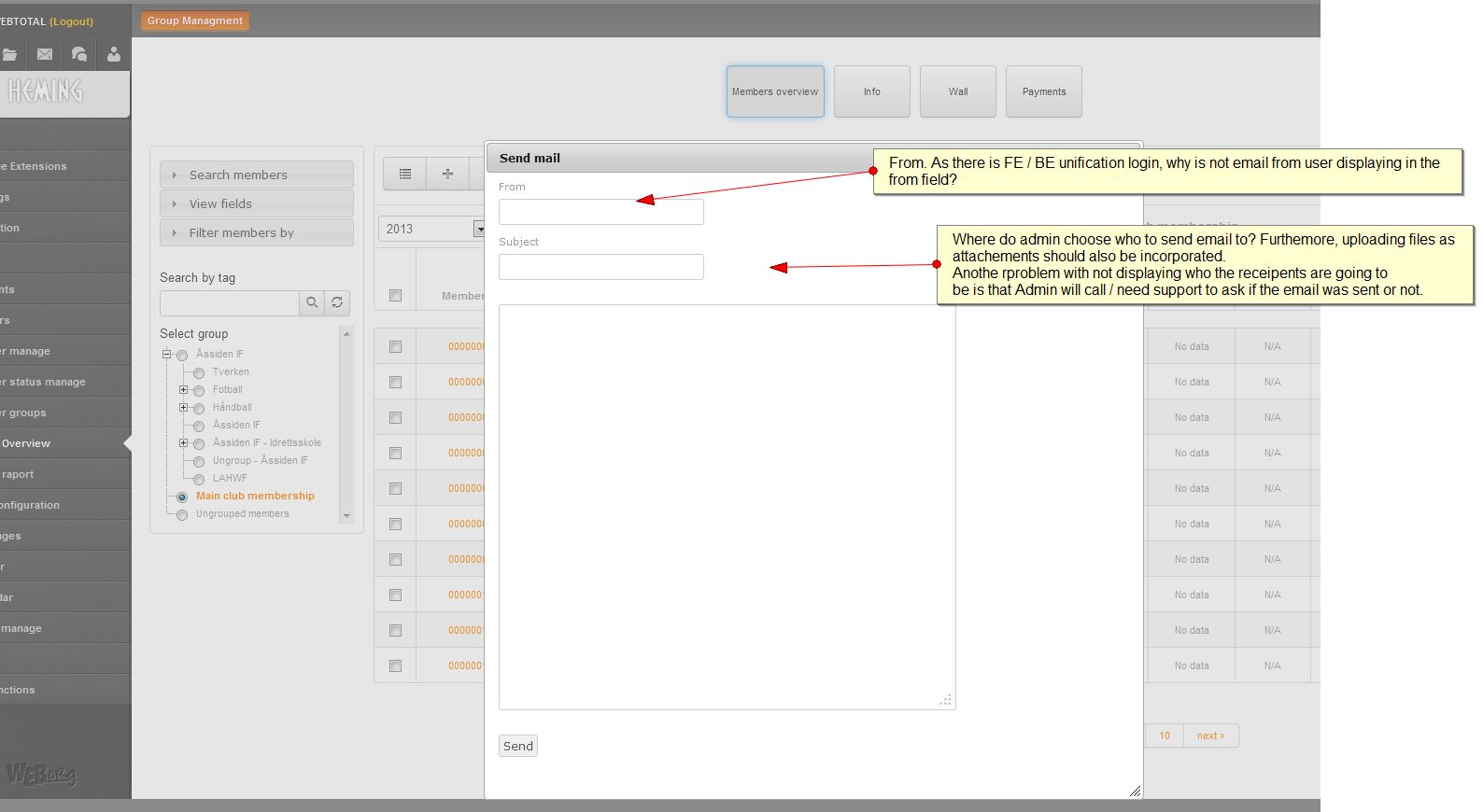Screen dimensions: 1483x812
Task: Switch to the Members overview tab
Action: 775,91
